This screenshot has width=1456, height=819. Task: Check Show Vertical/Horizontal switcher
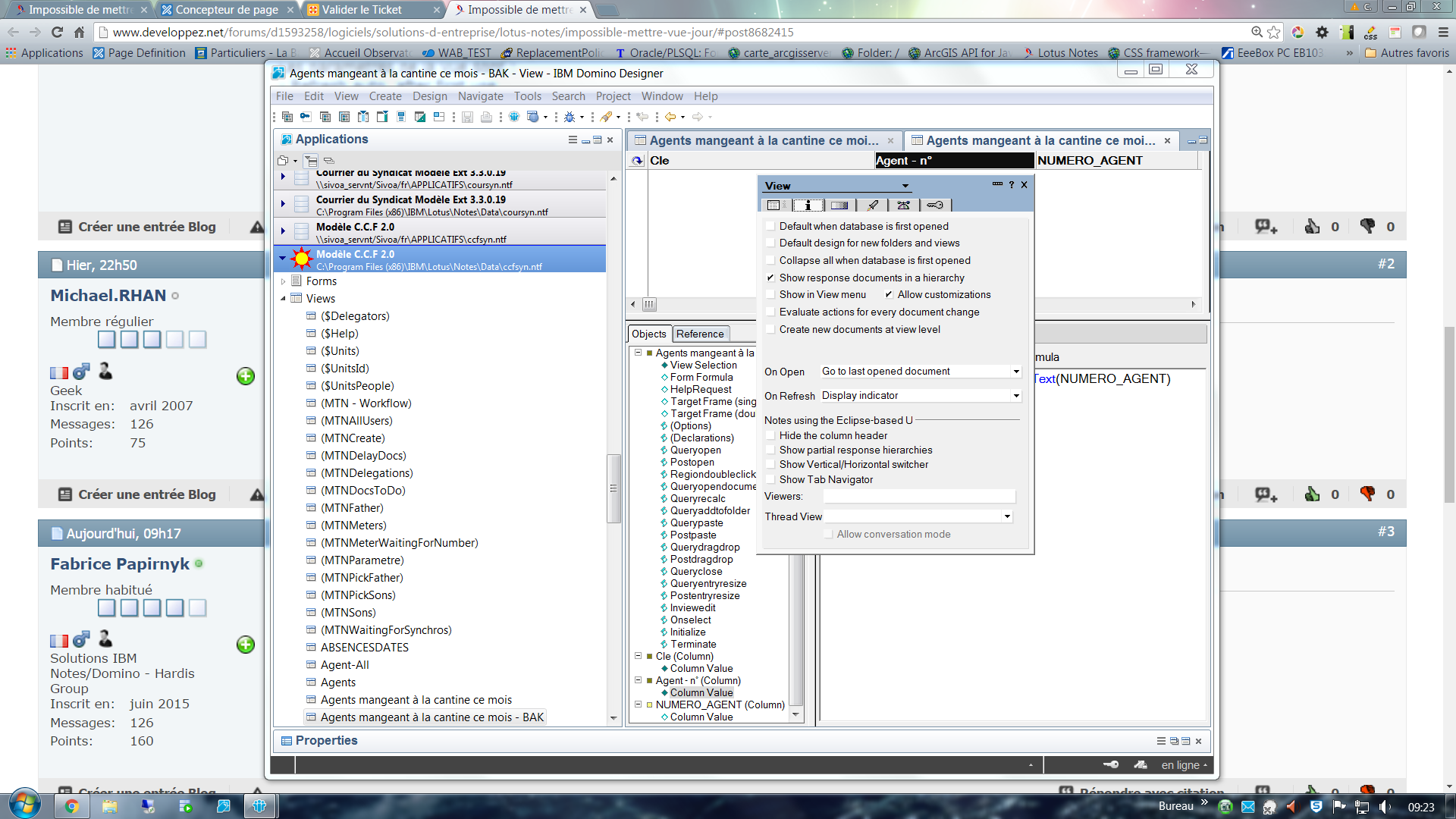coord(770,465)
